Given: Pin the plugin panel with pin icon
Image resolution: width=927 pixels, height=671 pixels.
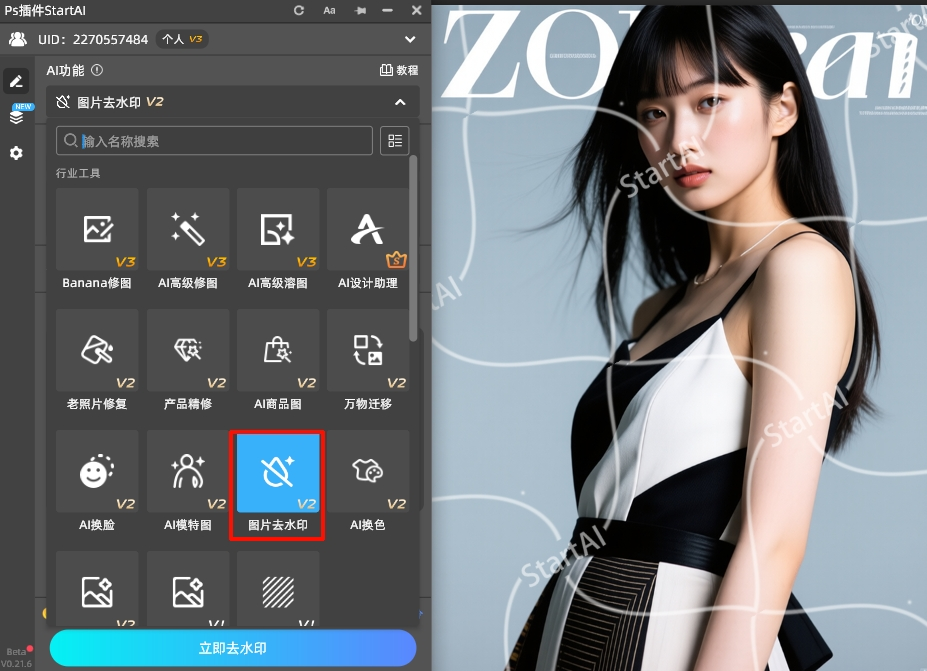Looking at the screenshot, I should tap(359, 10).
